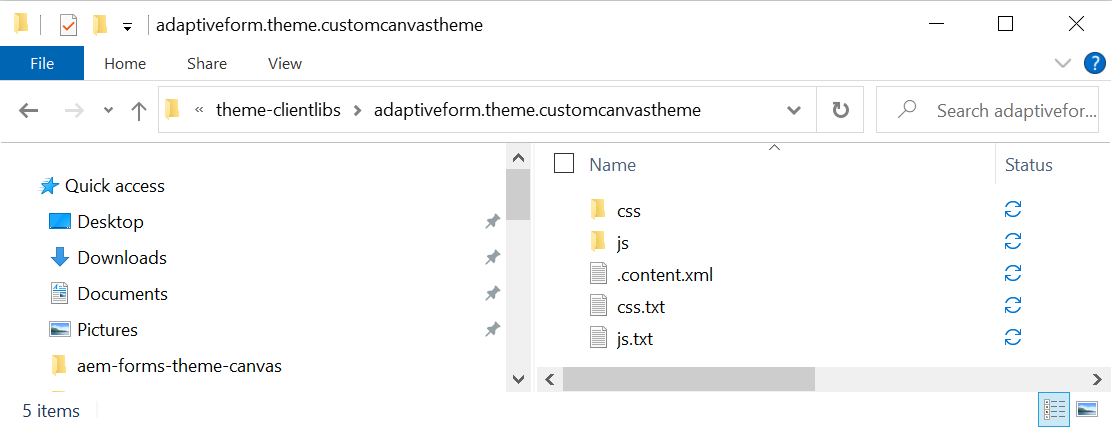Click the Refresh button beside address bar
Image resolution: width=1112 pixels, height=428 pixels.
coord(841,110)
